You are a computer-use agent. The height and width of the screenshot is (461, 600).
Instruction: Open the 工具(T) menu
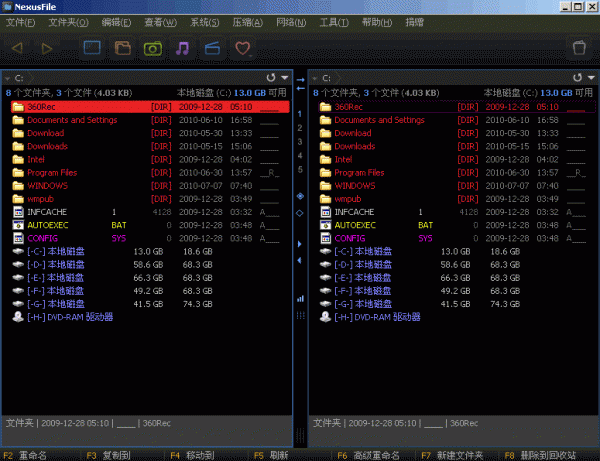tap(334, 23)
